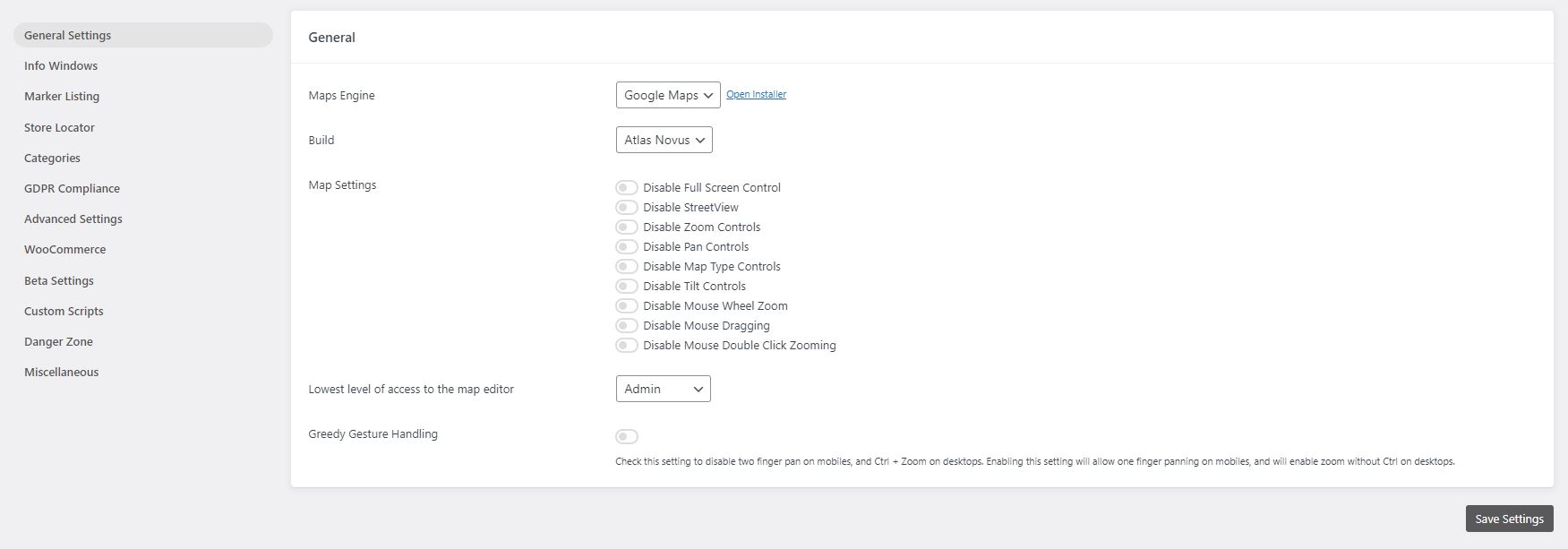1568x549 pixels.
Task: Click Lowest level of access label
Action: [x=411, y=389]
